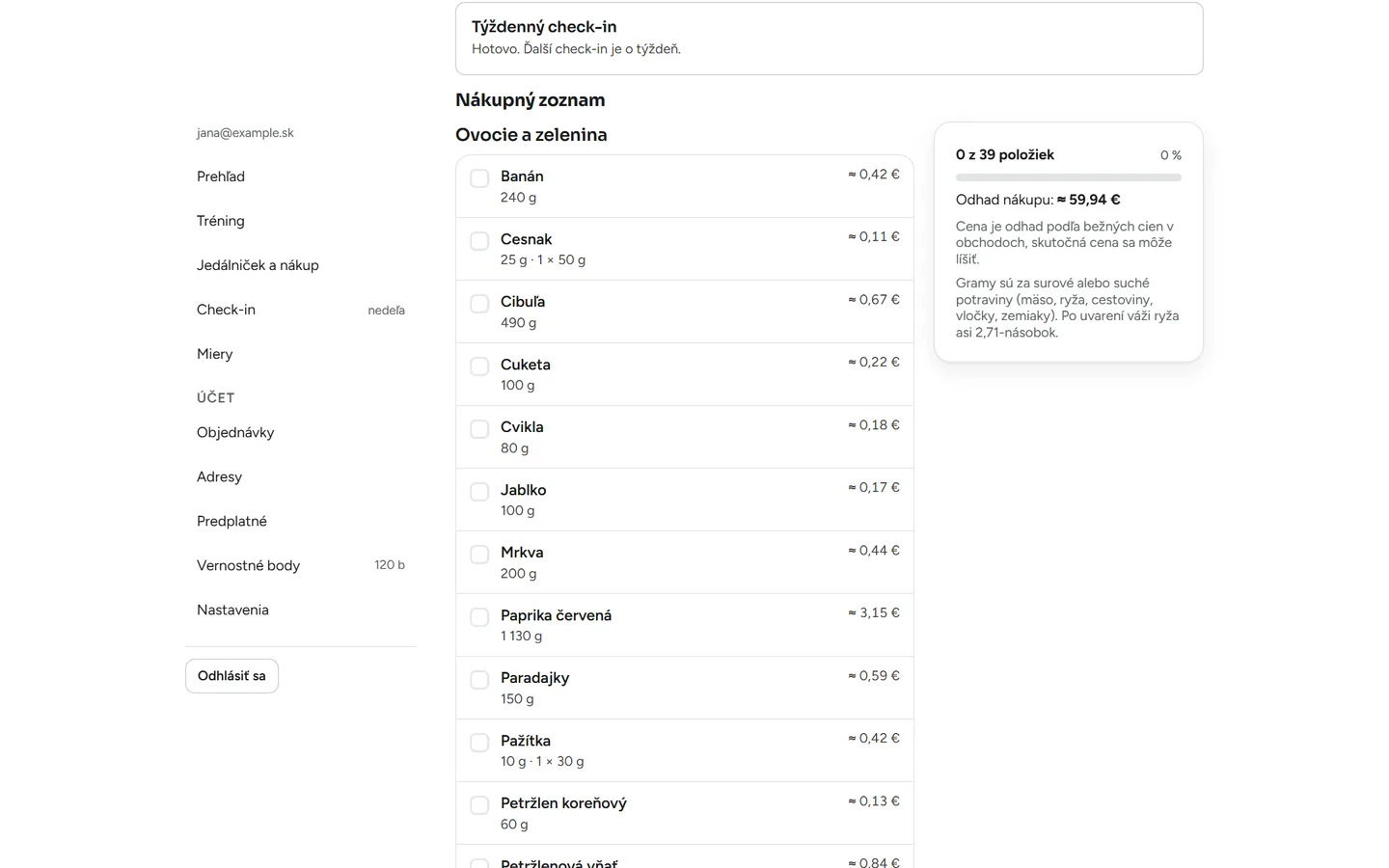1389x868 pixels.
Task: Mark Cibuľa as bought
Action: tap(479, 304)
